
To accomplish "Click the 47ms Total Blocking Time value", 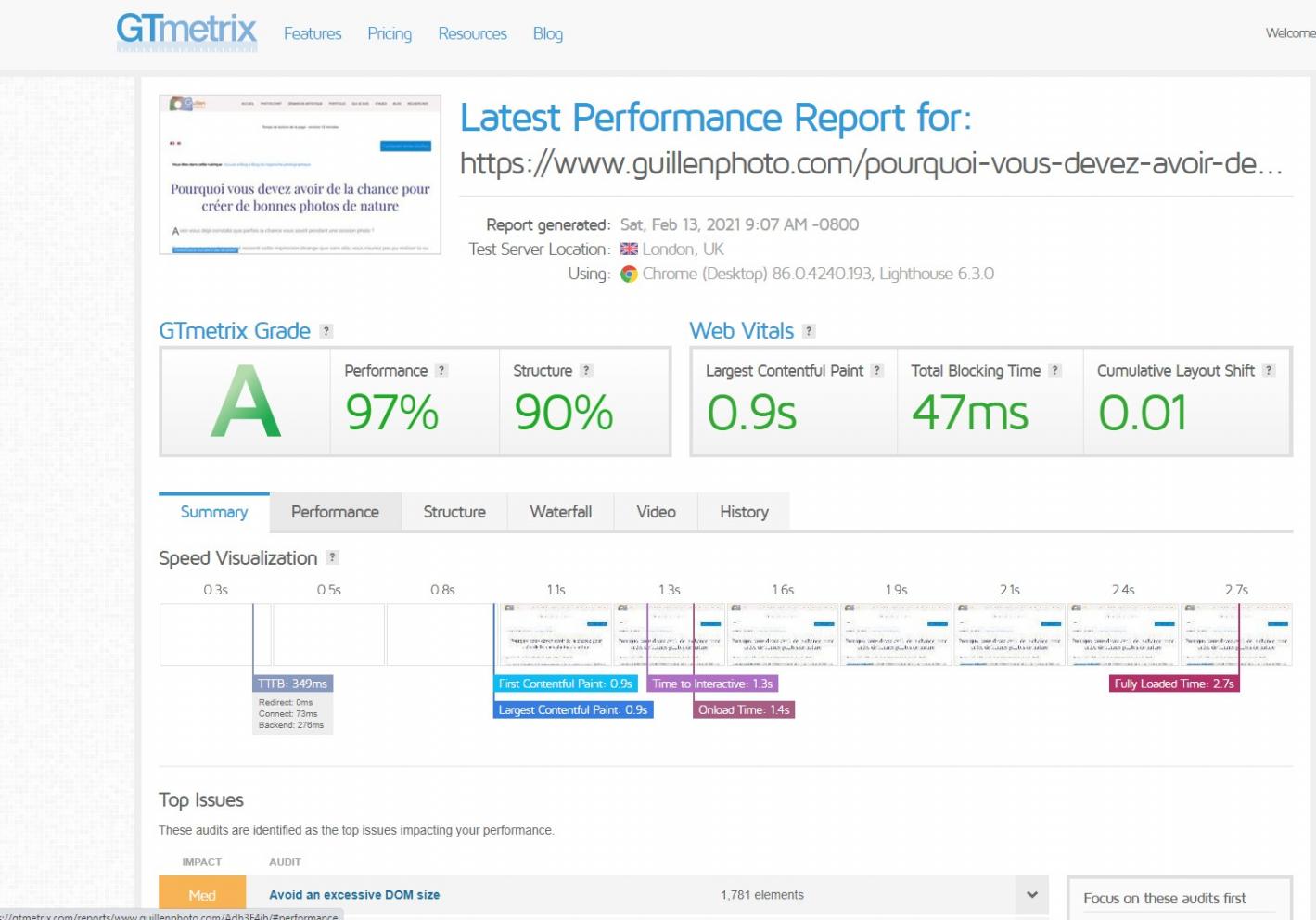I will coord(970,413).
